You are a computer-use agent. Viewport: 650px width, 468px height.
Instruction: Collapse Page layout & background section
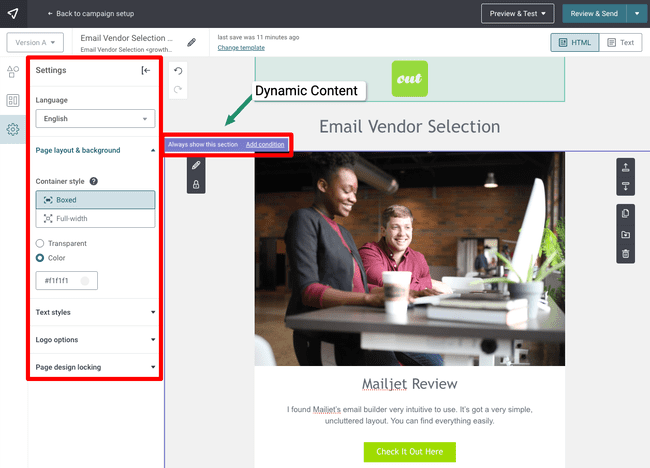[x=95, y=150]
